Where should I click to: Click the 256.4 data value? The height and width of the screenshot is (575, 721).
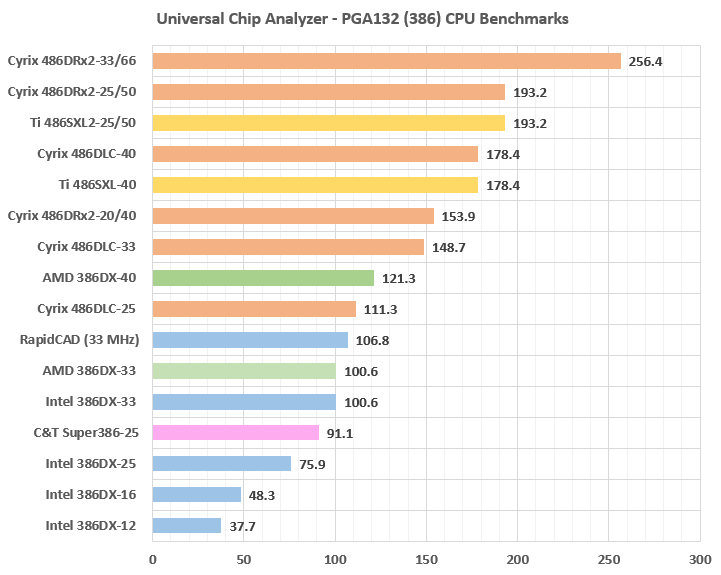646,62
